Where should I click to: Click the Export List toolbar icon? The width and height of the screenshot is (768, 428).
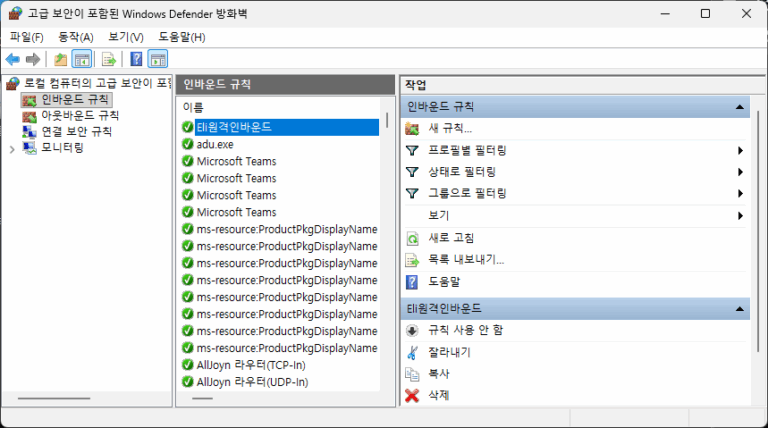(109, 59)
